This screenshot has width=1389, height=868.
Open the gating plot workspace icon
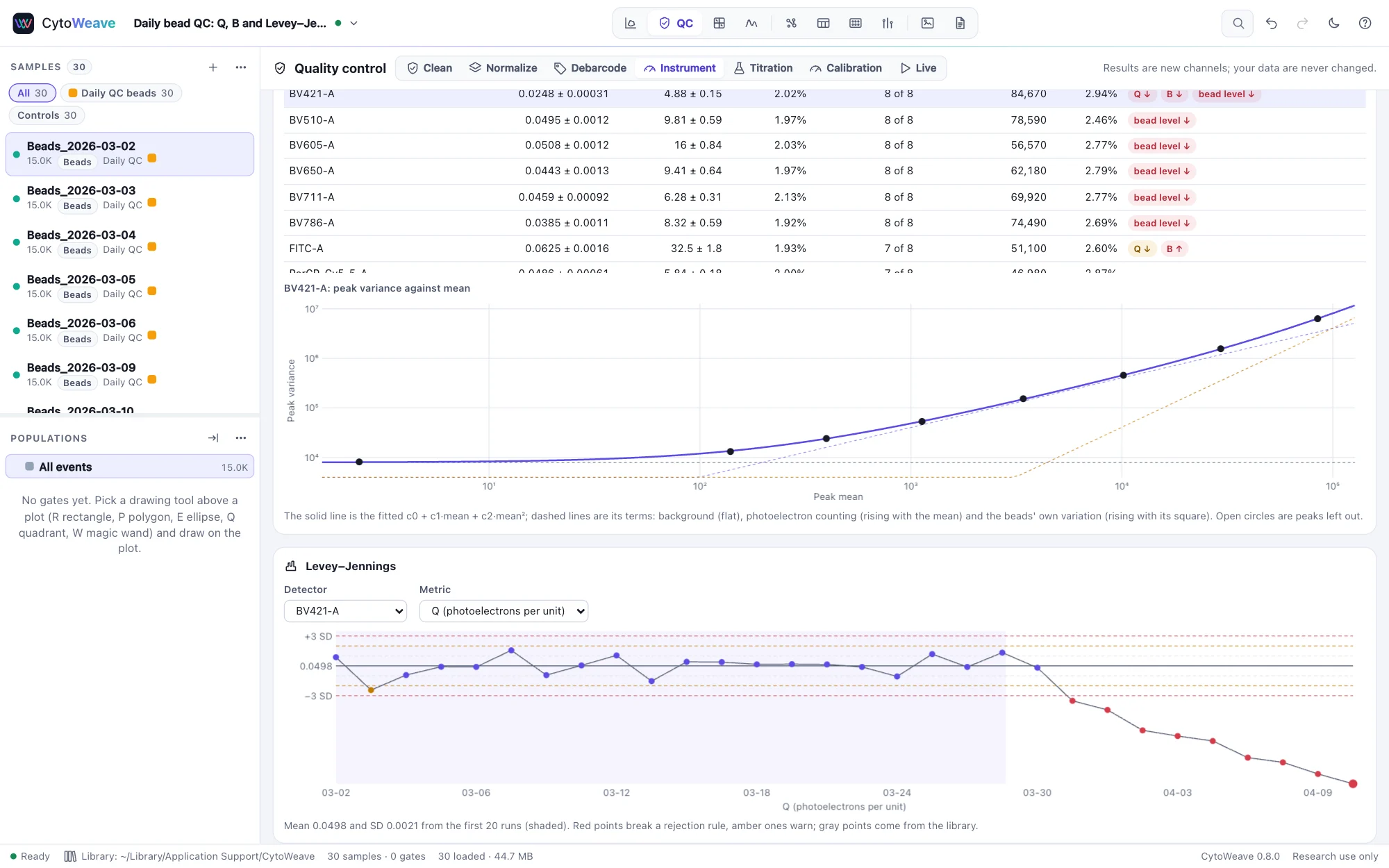click(631, 23)
